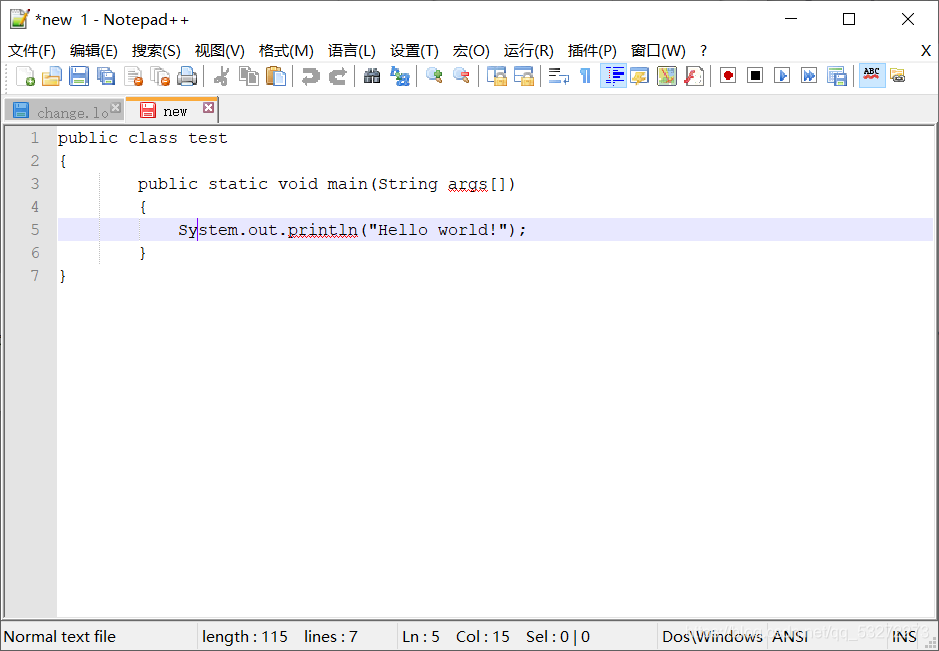The width and height of the screenshot is (939, 651).
Task: Click line number 7 in margin
Action: pos(35,276)
